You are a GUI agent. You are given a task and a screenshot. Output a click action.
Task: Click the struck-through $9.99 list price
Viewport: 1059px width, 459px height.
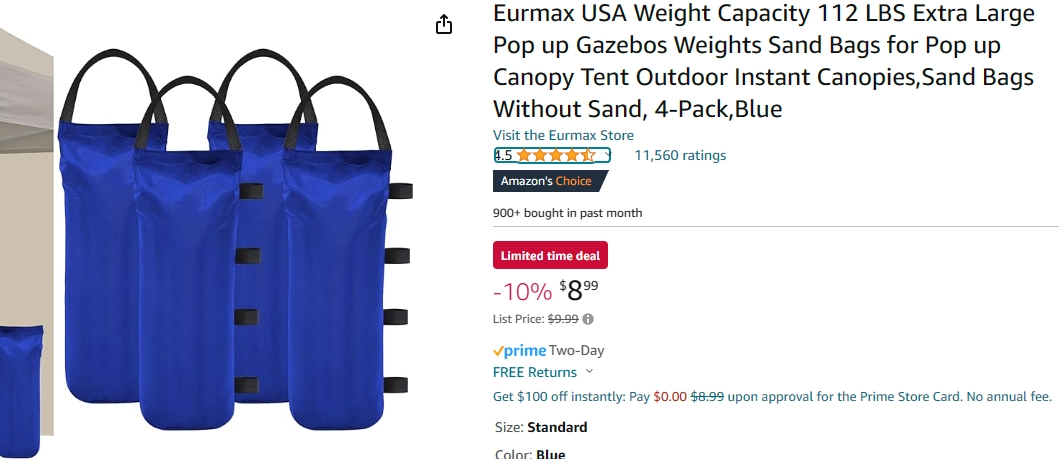pos(563,319)
